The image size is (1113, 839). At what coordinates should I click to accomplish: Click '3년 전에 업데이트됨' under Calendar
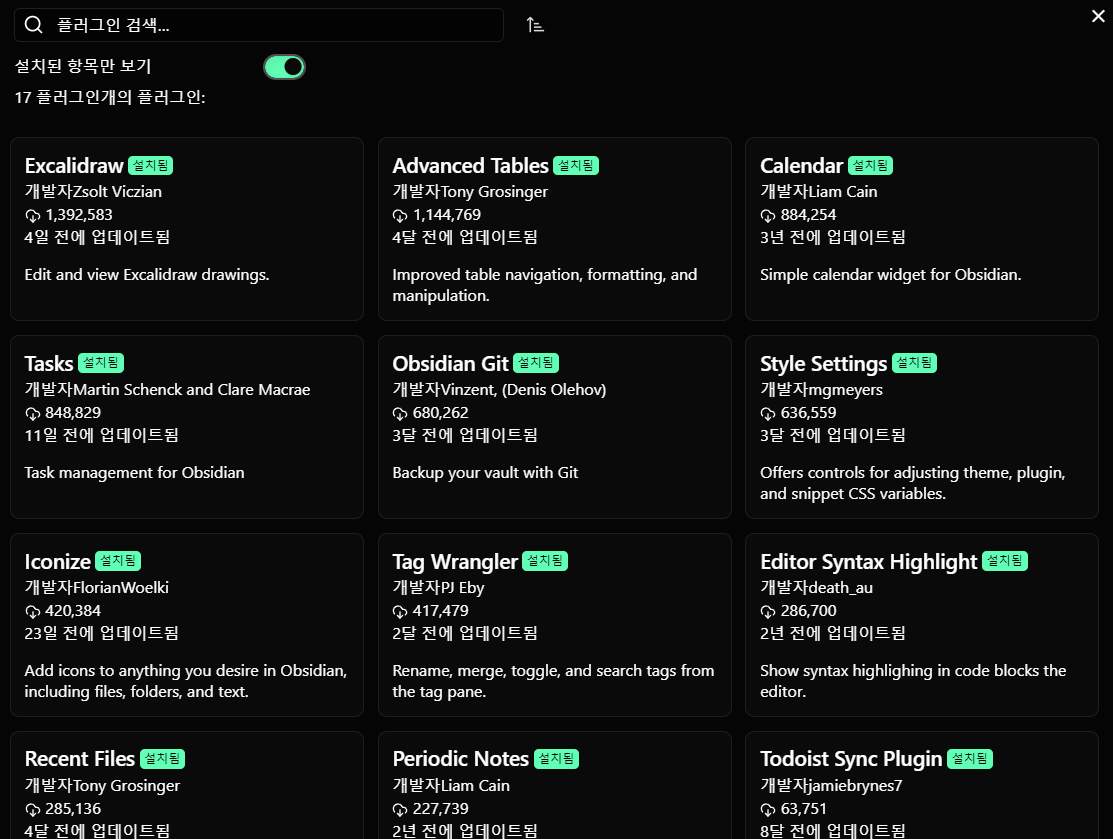pos(833,237)
